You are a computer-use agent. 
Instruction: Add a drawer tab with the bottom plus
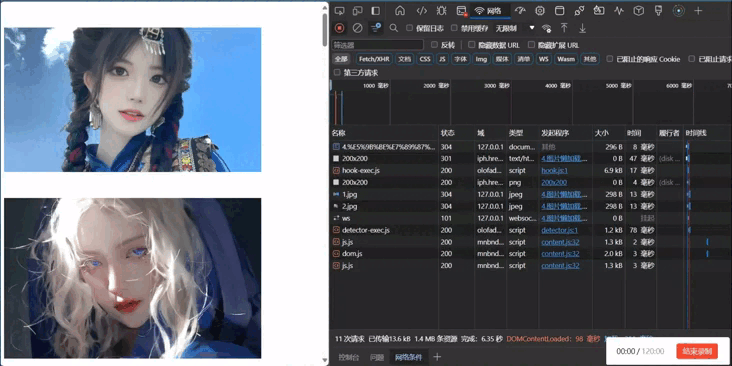pos(437,357)
